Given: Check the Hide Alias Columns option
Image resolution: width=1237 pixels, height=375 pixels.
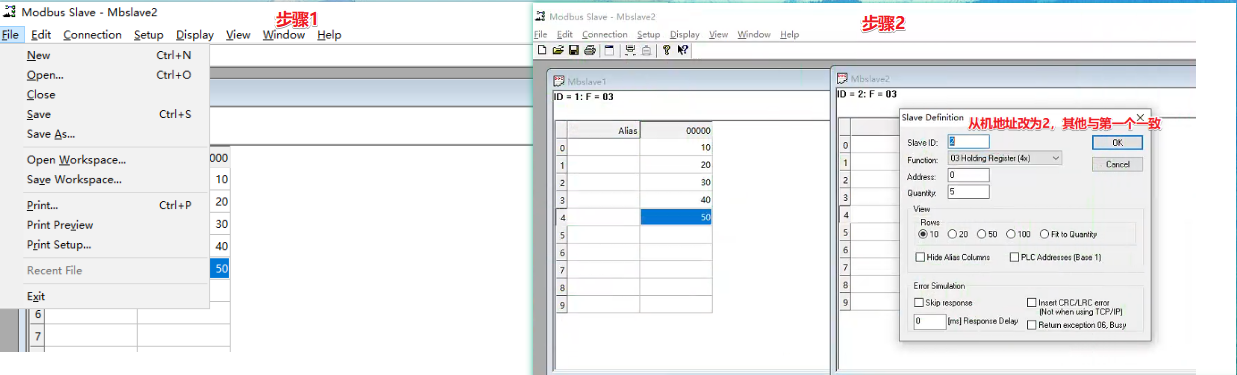Looking at the screenshot, I should (x=919, y=257).
